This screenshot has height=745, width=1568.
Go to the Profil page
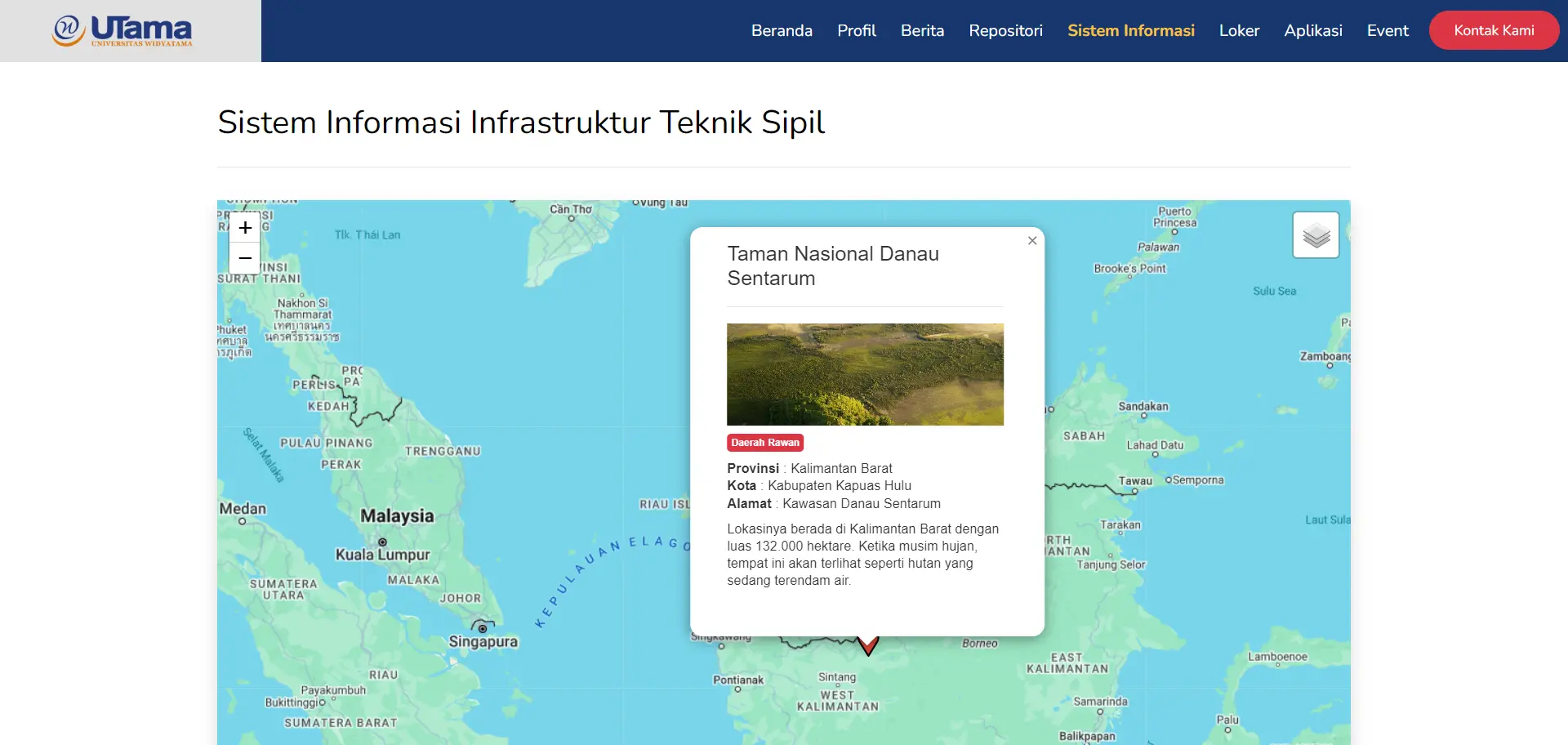(856, 31)
